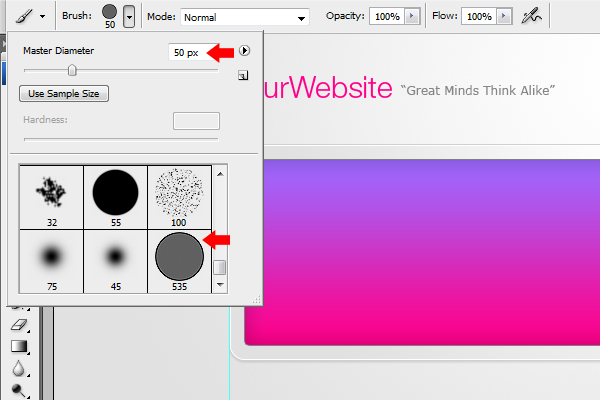Select the 535 gray circle brush

tap(179, 261)
